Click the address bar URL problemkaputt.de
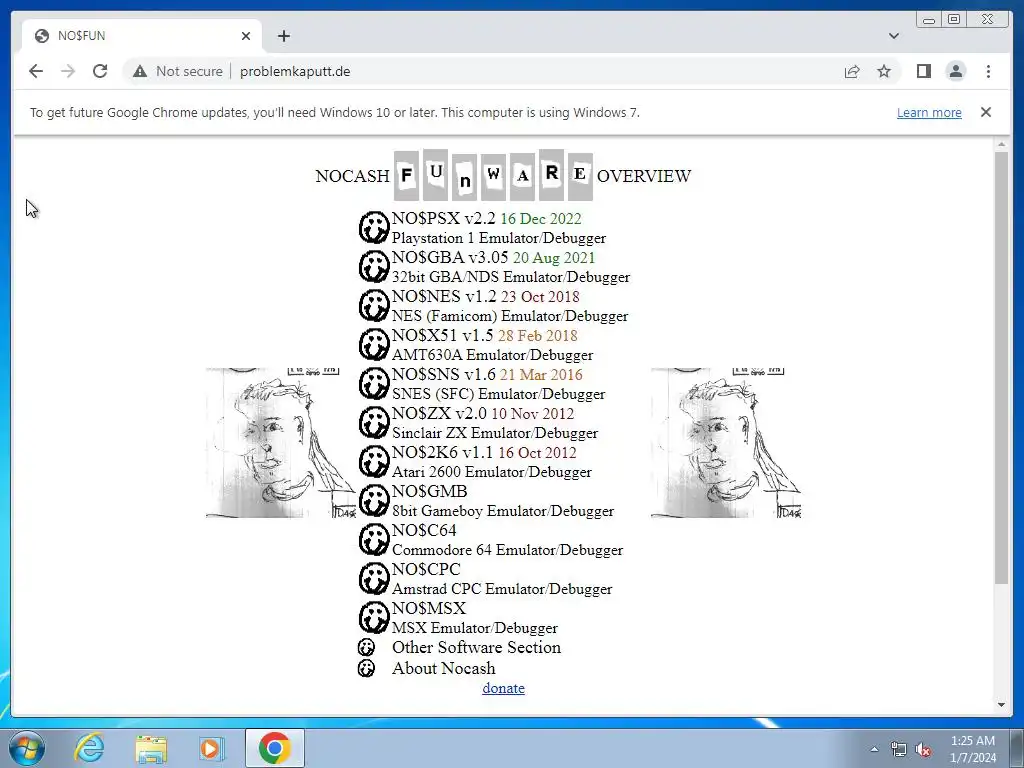The width and height of the screenshot is (1024, 768). click(x=295, y=71)
